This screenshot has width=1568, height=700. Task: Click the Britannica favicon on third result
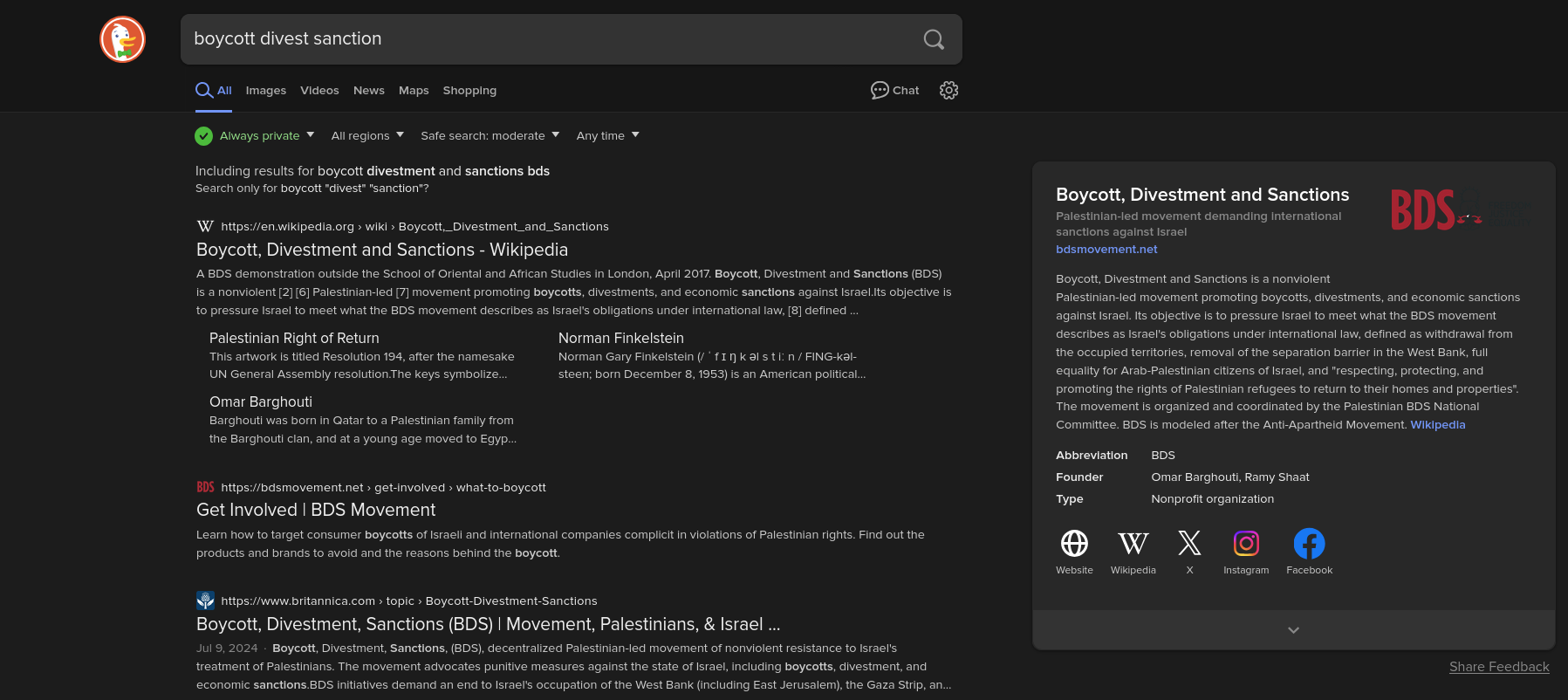click(205, 600)
